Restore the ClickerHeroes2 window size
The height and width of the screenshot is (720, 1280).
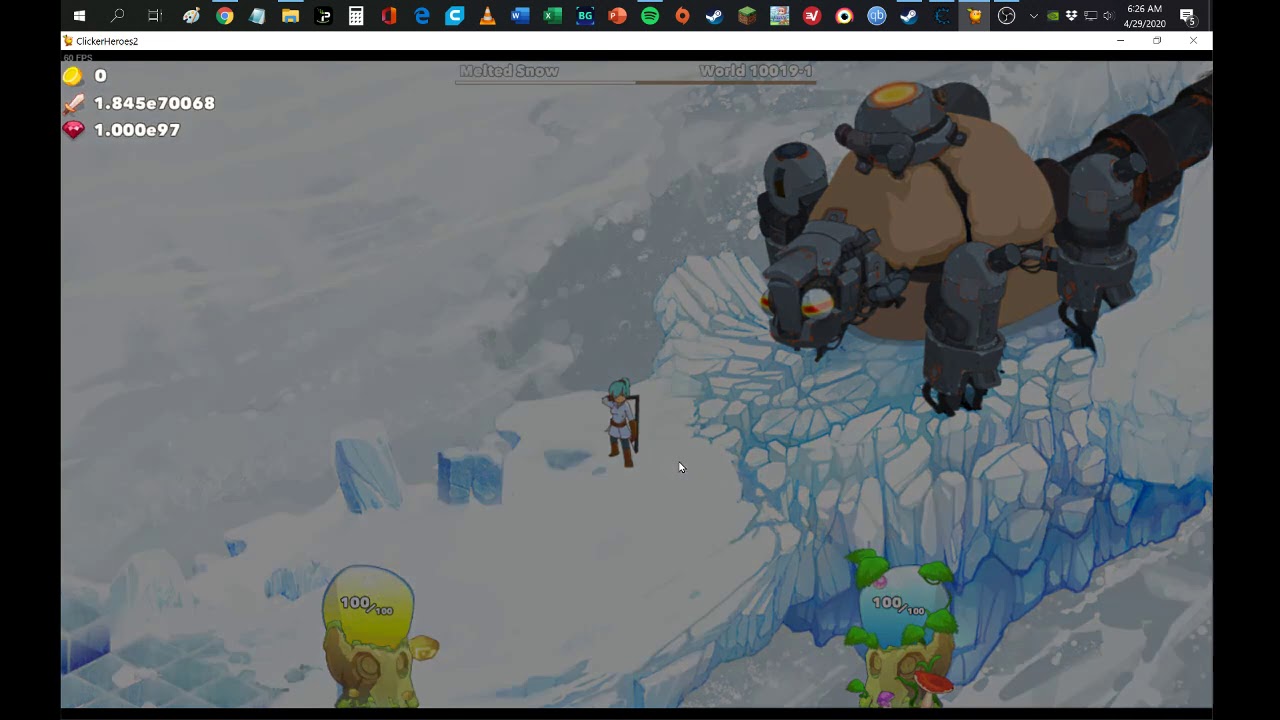pos(1157,41)
